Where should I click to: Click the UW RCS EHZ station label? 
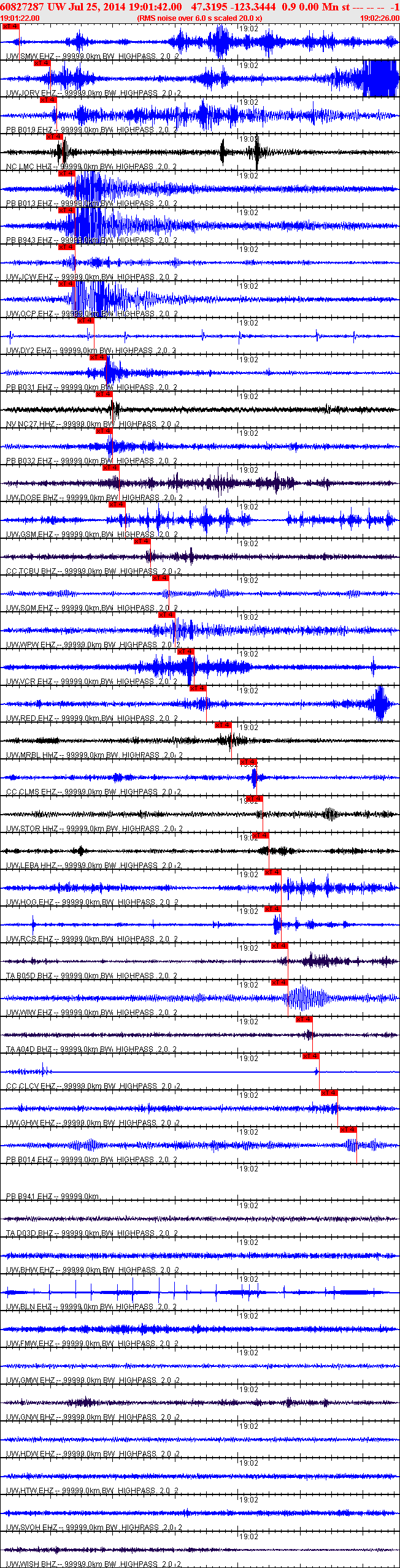92,939
